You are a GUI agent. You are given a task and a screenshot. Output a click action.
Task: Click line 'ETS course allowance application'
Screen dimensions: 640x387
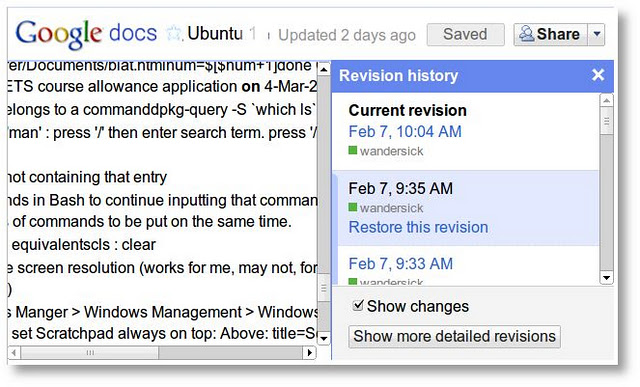click(162, 86)
